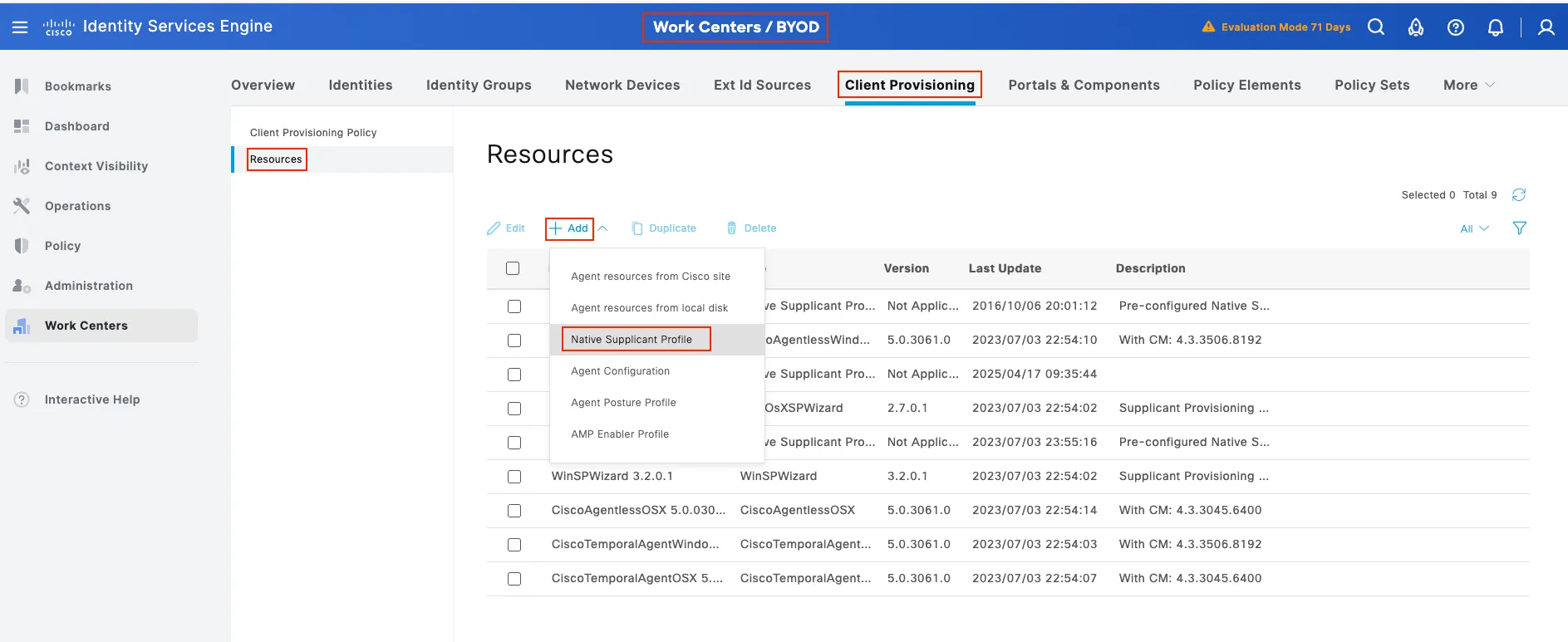1568x642 pixels.
Task: Check the WinSPWizard 3.2.0.1 row checkbox
Action: [x=514, y=477]
